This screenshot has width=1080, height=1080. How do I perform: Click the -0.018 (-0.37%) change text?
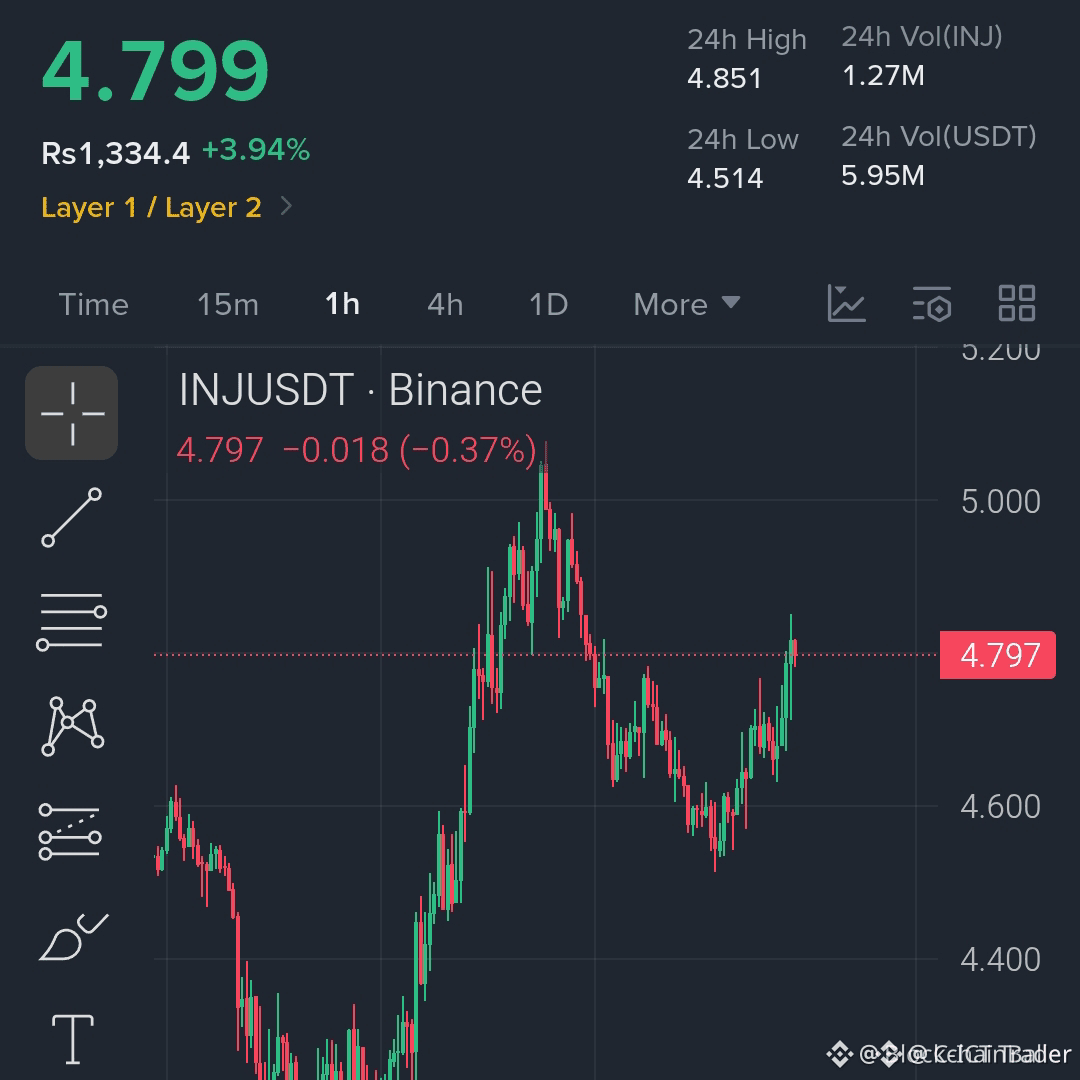(x=410, y=450)
